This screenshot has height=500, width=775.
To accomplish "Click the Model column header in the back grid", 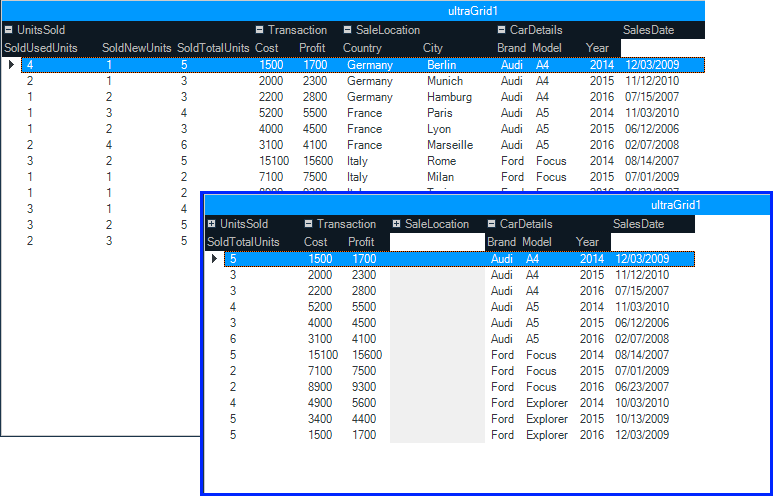I will [x=547, y=48].
